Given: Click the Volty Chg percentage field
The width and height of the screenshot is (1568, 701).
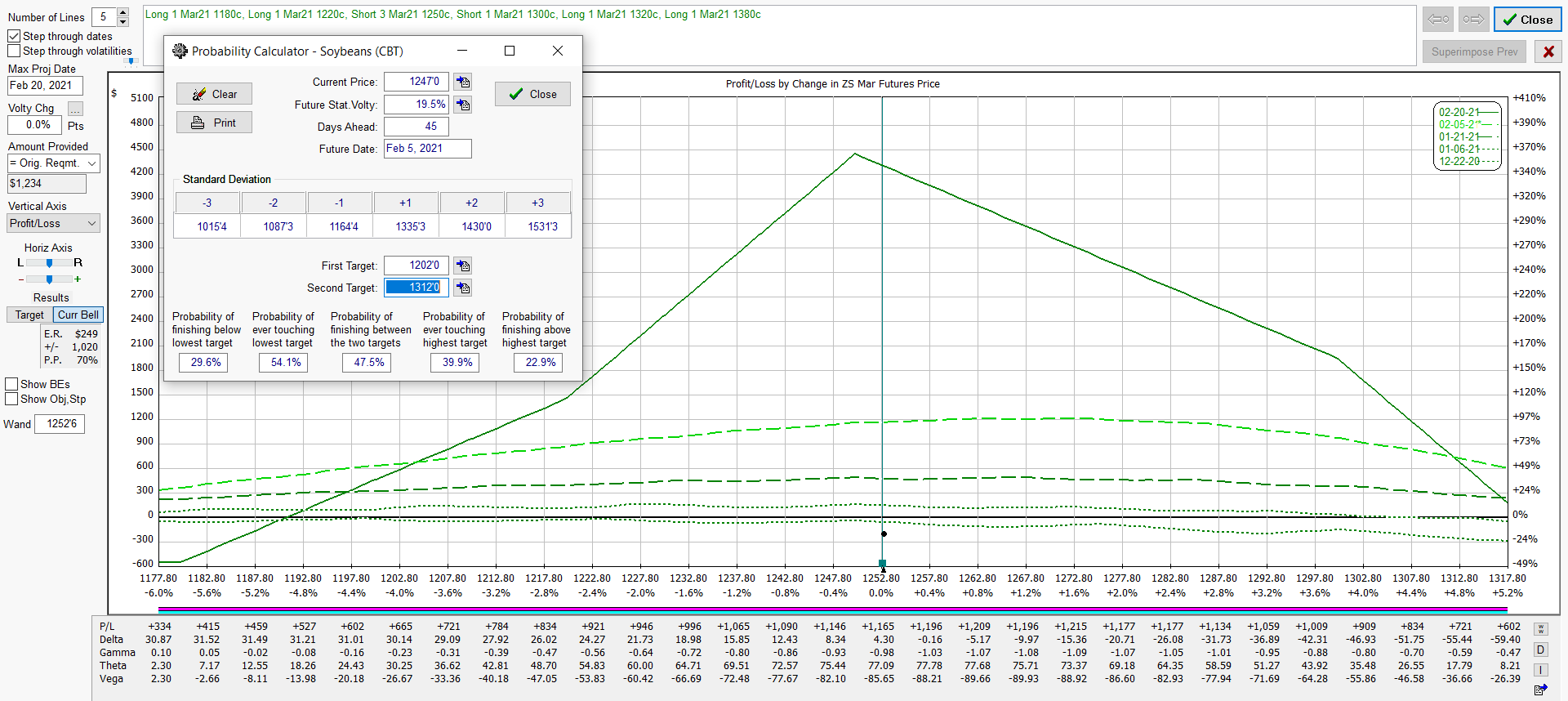Looking at the screenshot, I should pos(34,125).
